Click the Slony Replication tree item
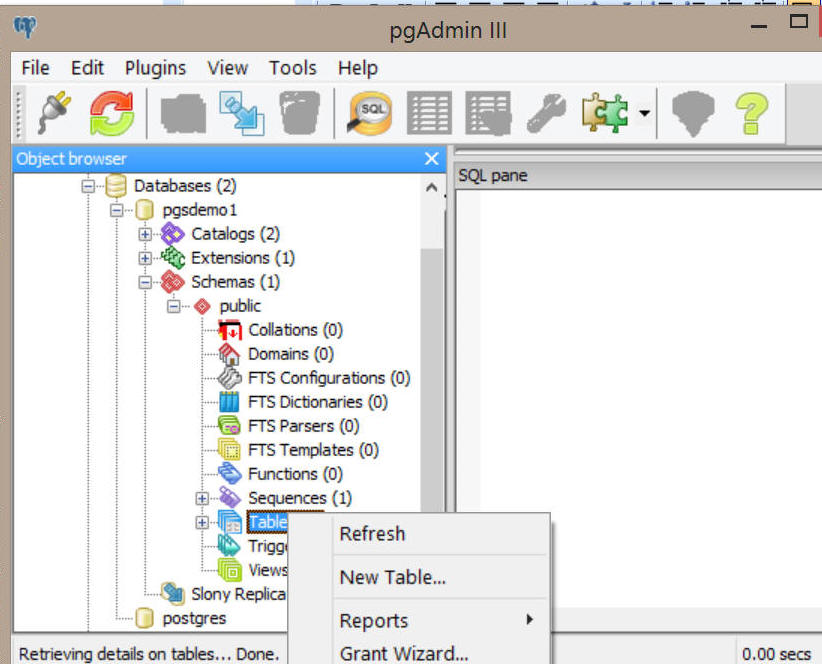 click(x=239, y=594)
